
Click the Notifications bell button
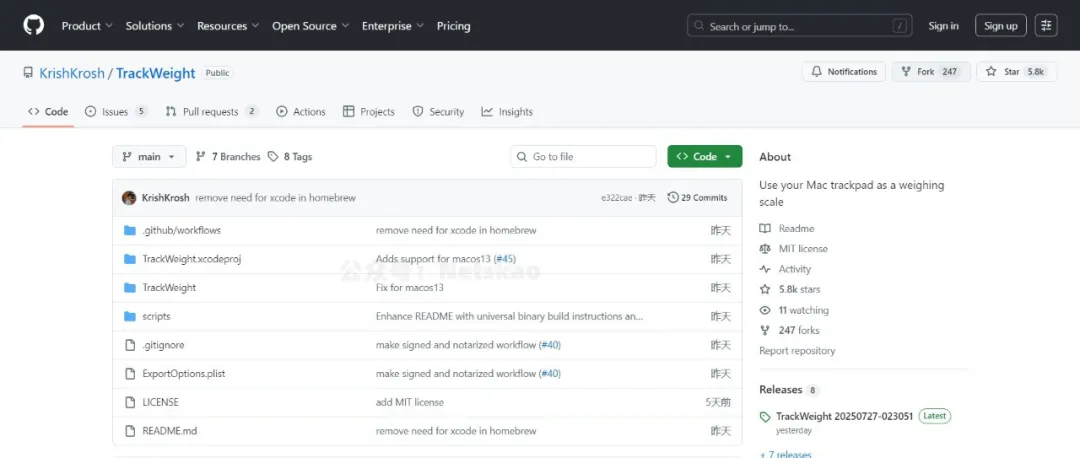coord(844,72)
